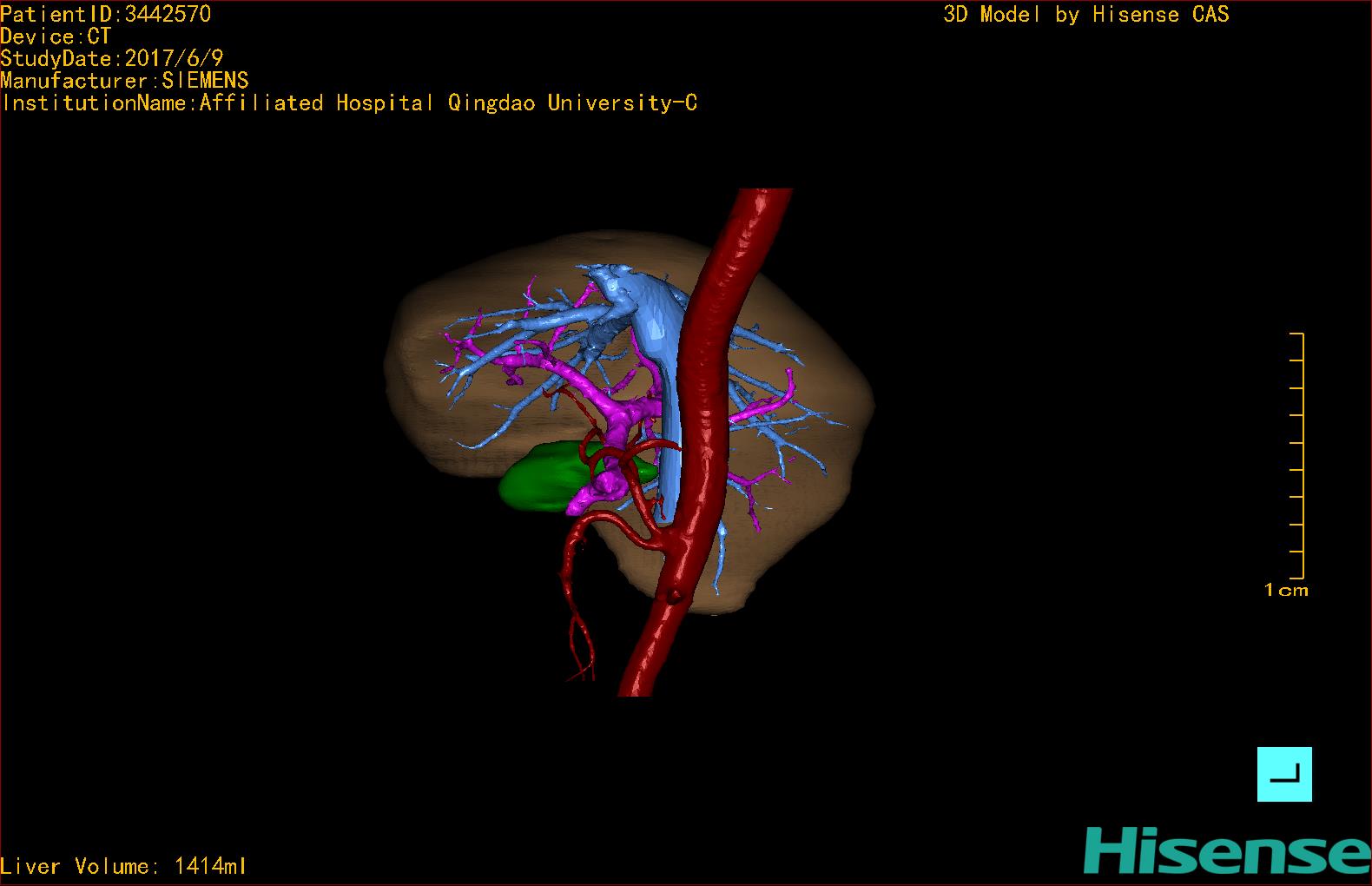Click the PatientID:3442570 text
The image size is (1372, 886).
click(105, 14)
